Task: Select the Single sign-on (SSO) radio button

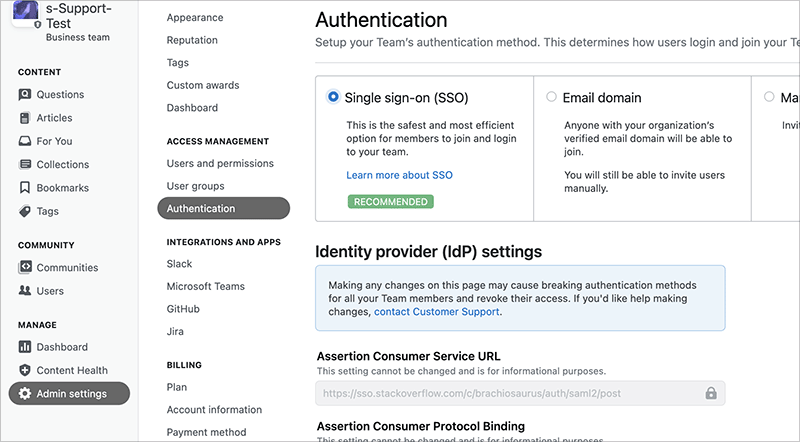Action: (333, 98)
